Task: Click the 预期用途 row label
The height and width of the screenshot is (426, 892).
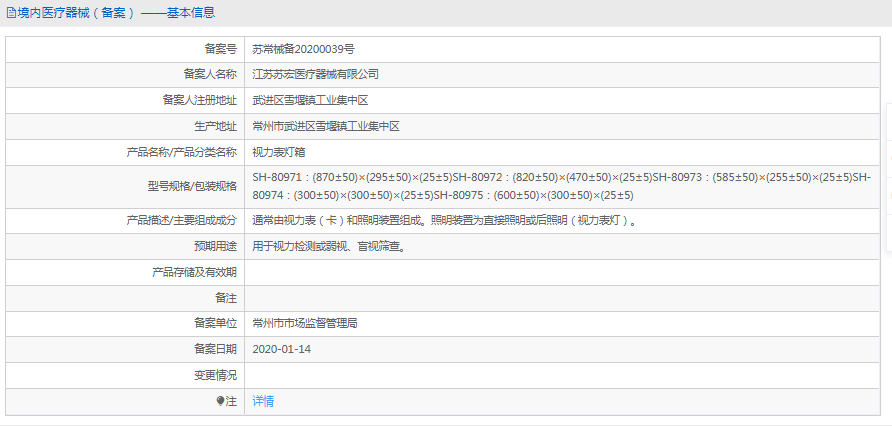Action: point(215,247)
